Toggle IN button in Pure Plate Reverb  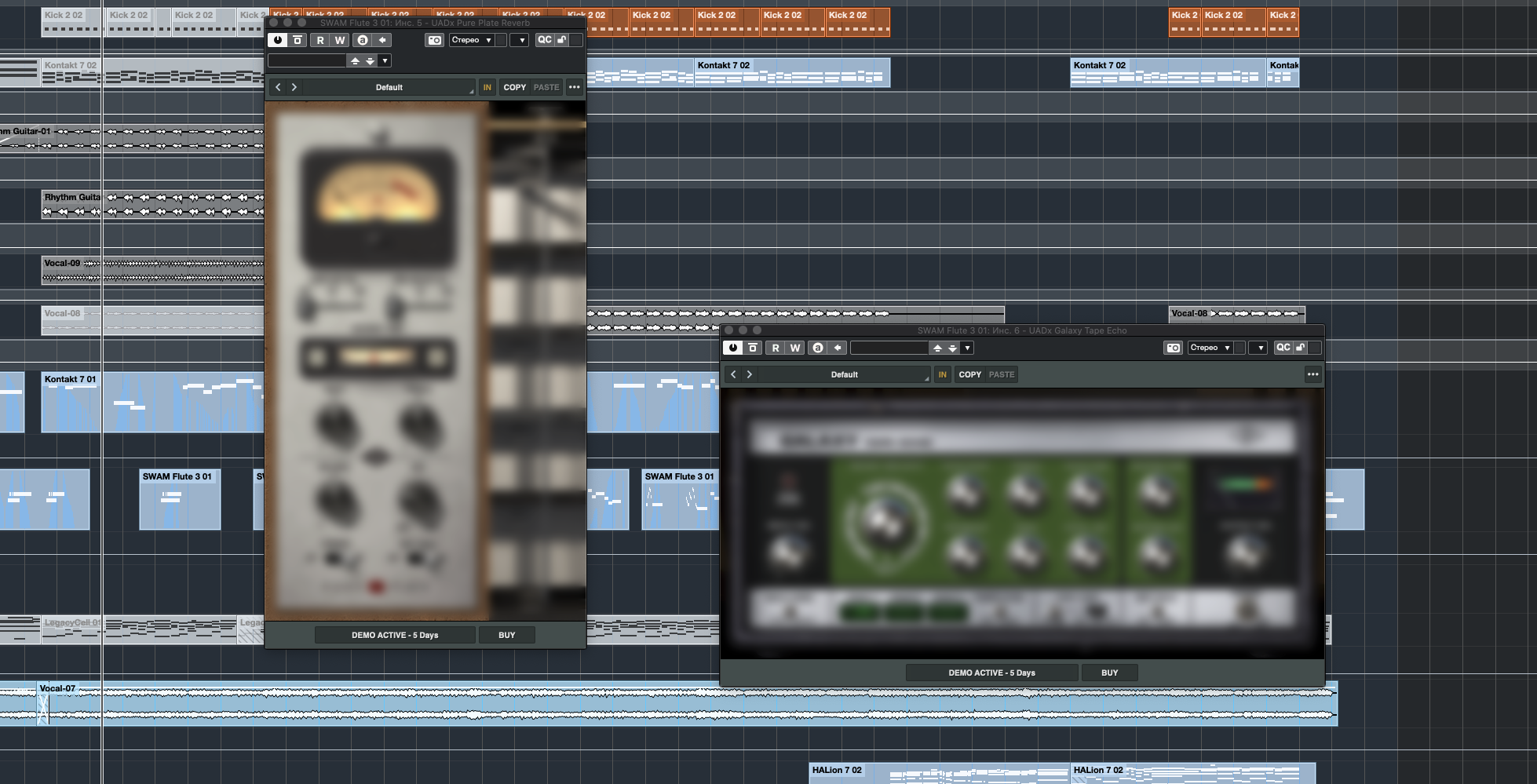[487, 87]
